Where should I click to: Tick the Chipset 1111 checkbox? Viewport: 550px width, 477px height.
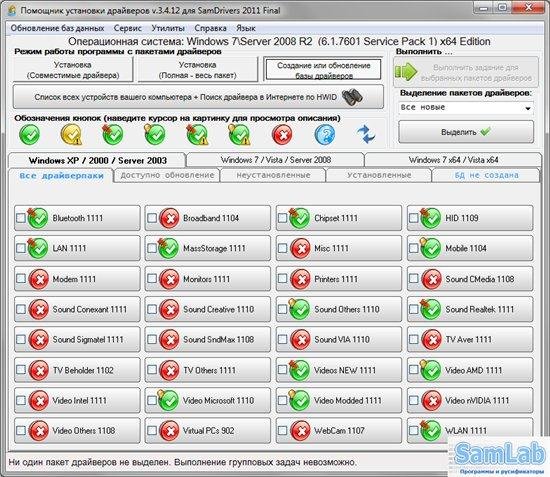(x=282, y=218)
